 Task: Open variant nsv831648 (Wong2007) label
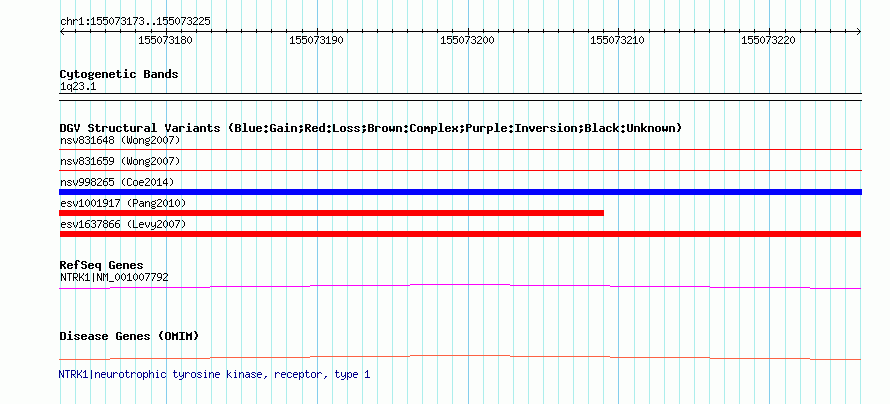point(120,140)
